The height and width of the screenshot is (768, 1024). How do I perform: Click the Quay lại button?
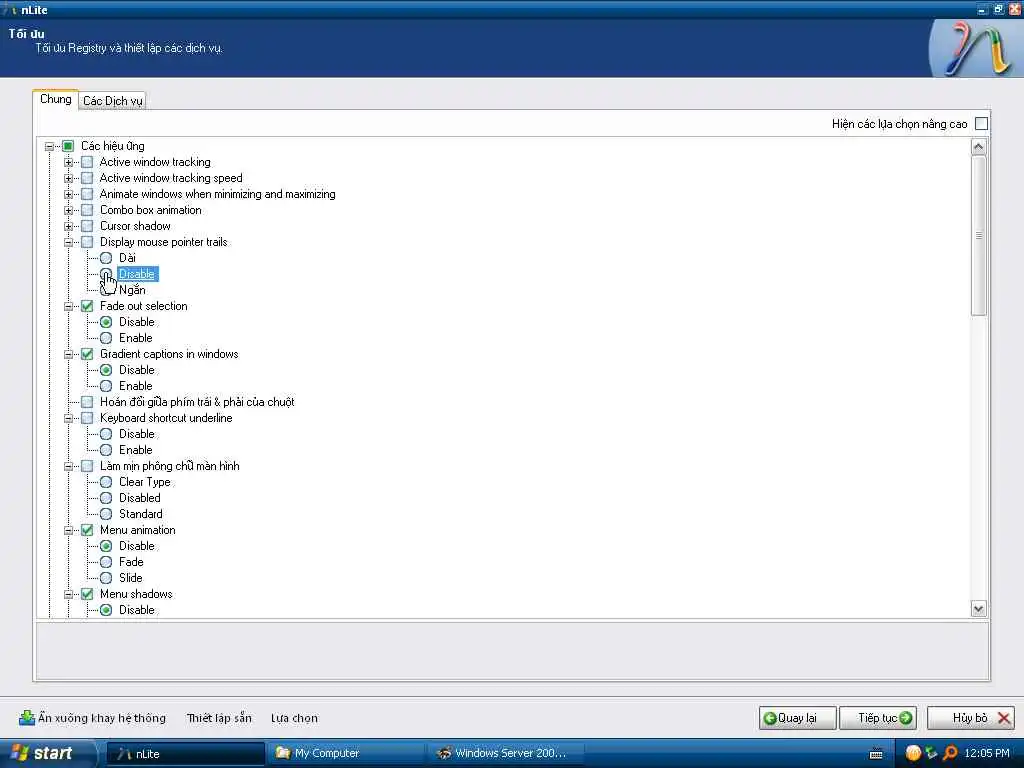tap(797, 718)
